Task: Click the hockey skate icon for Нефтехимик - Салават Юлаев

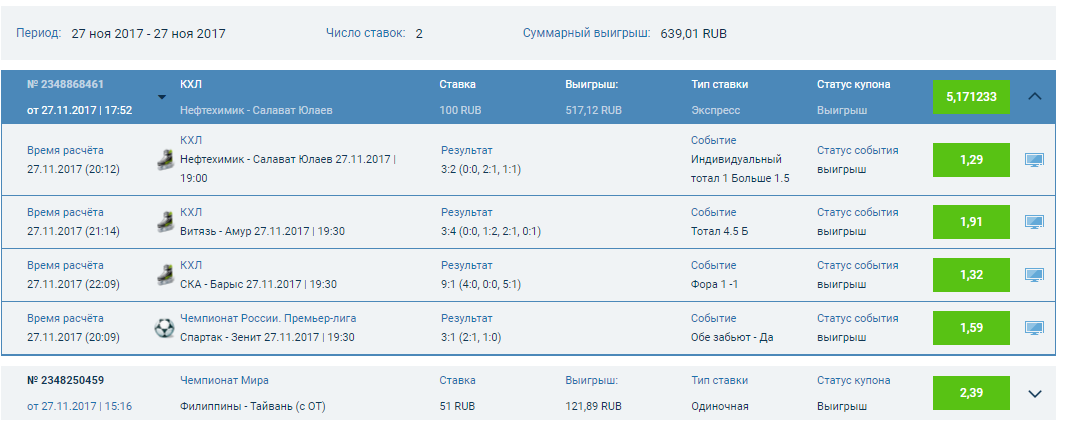Action: (165, 160)
